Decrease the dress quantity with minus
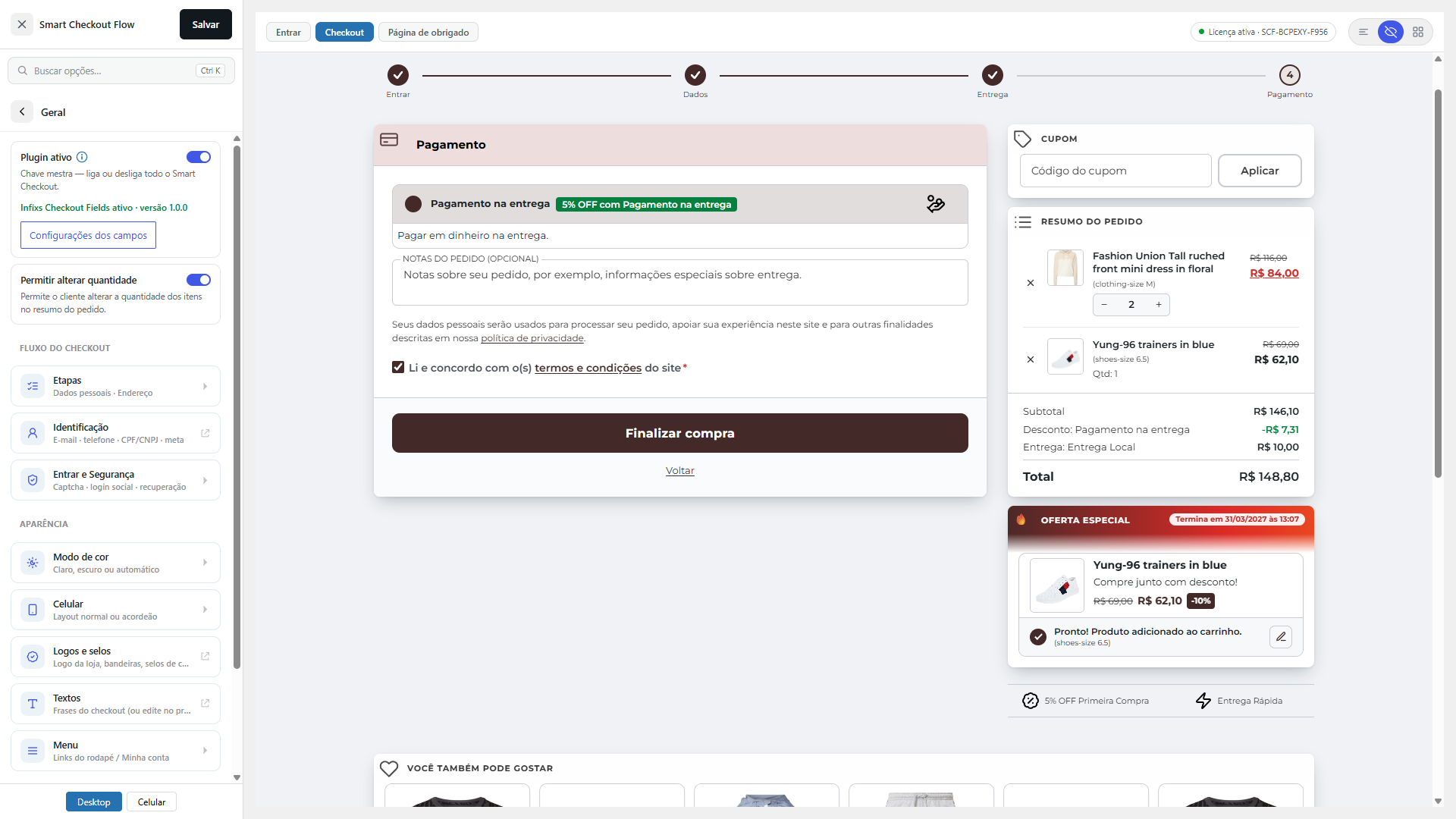Viewport: 1456px width, 819px height. tap(1104, 305)
